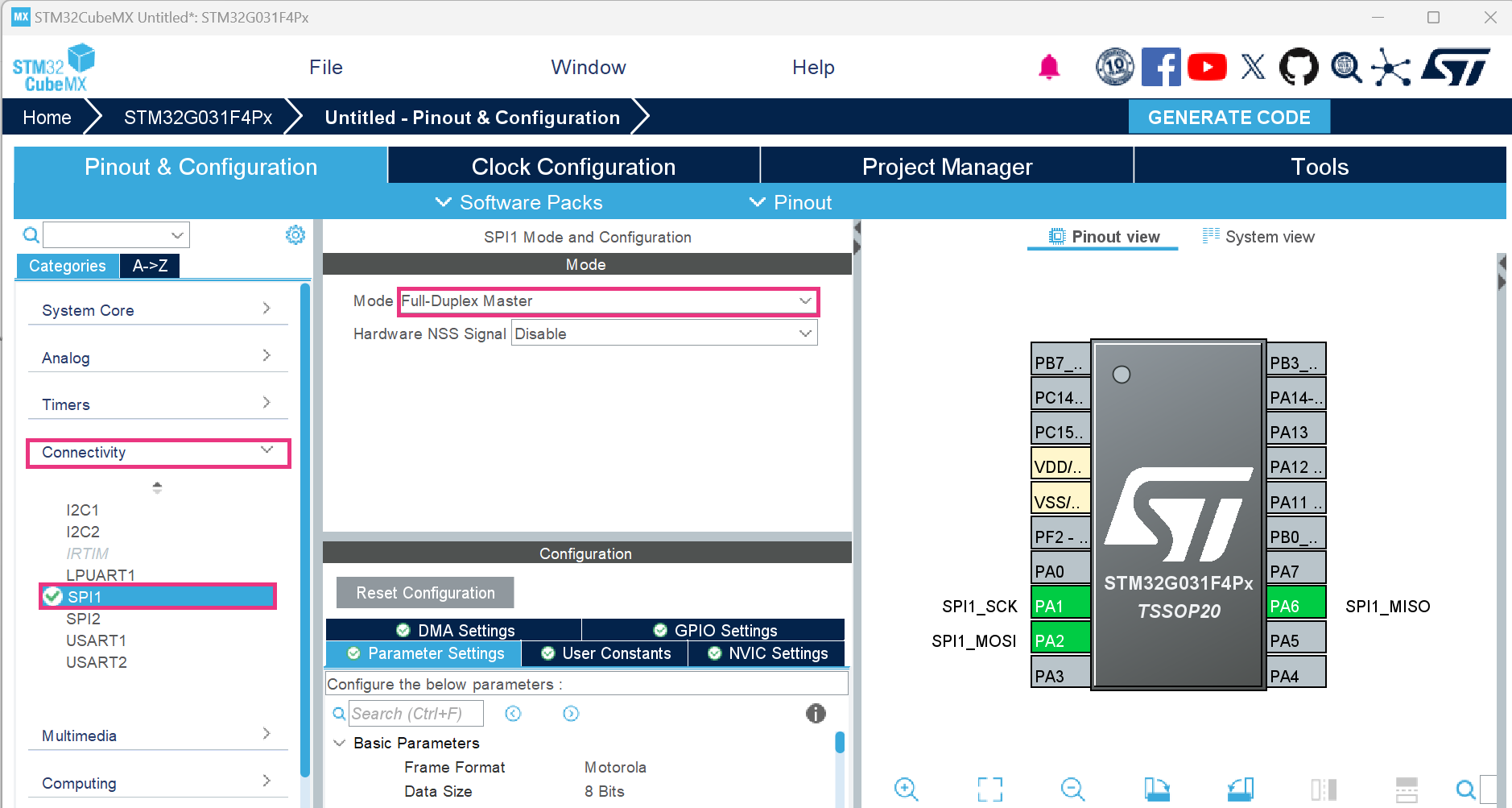Select green pin PA1 on the chip

(1061, 606)
